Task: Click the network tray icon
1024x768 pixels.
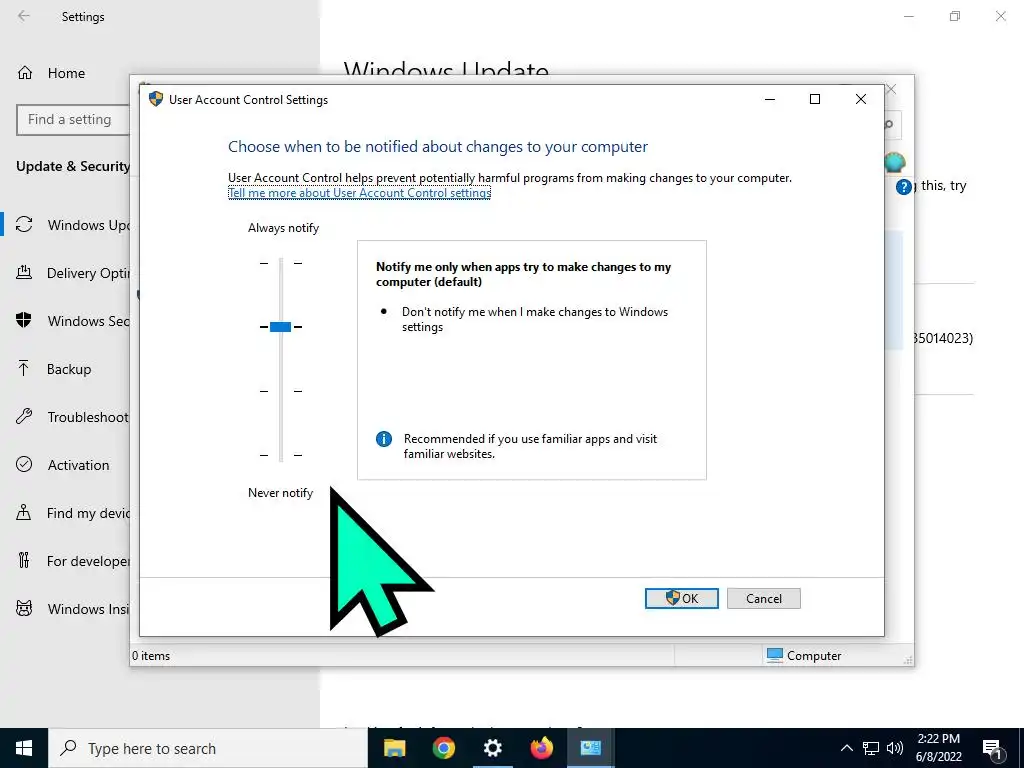Action: click(x=871, y=748)
